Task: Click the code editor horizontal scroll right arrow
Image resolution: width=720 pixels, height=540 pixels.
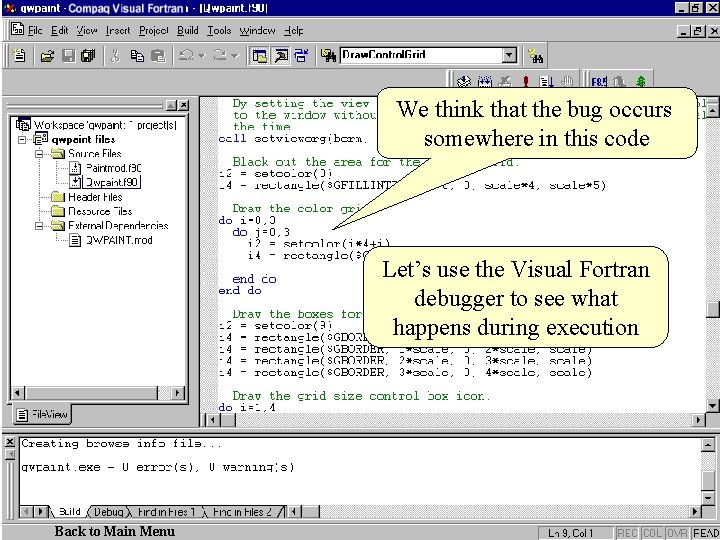Action: coord(698,420)
